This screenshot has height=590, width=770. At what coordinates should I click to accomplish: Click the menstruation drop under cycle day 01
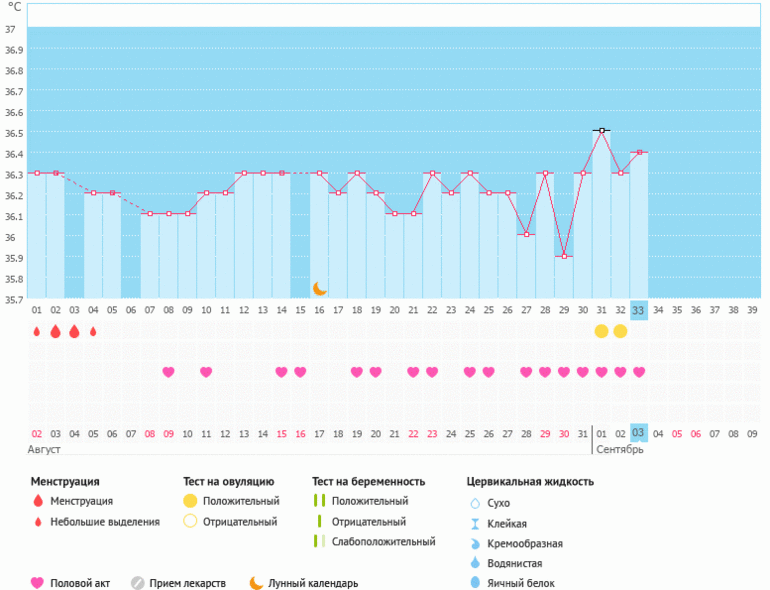37,331
